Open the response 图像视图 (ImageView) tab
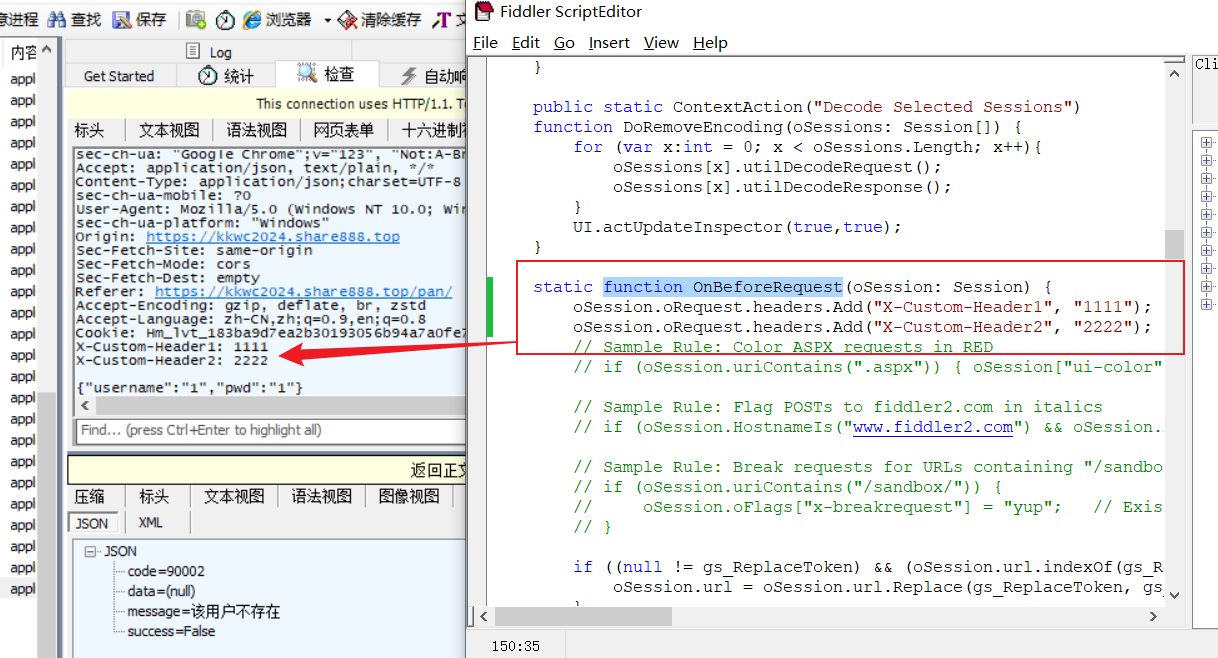 pos(409,496)
